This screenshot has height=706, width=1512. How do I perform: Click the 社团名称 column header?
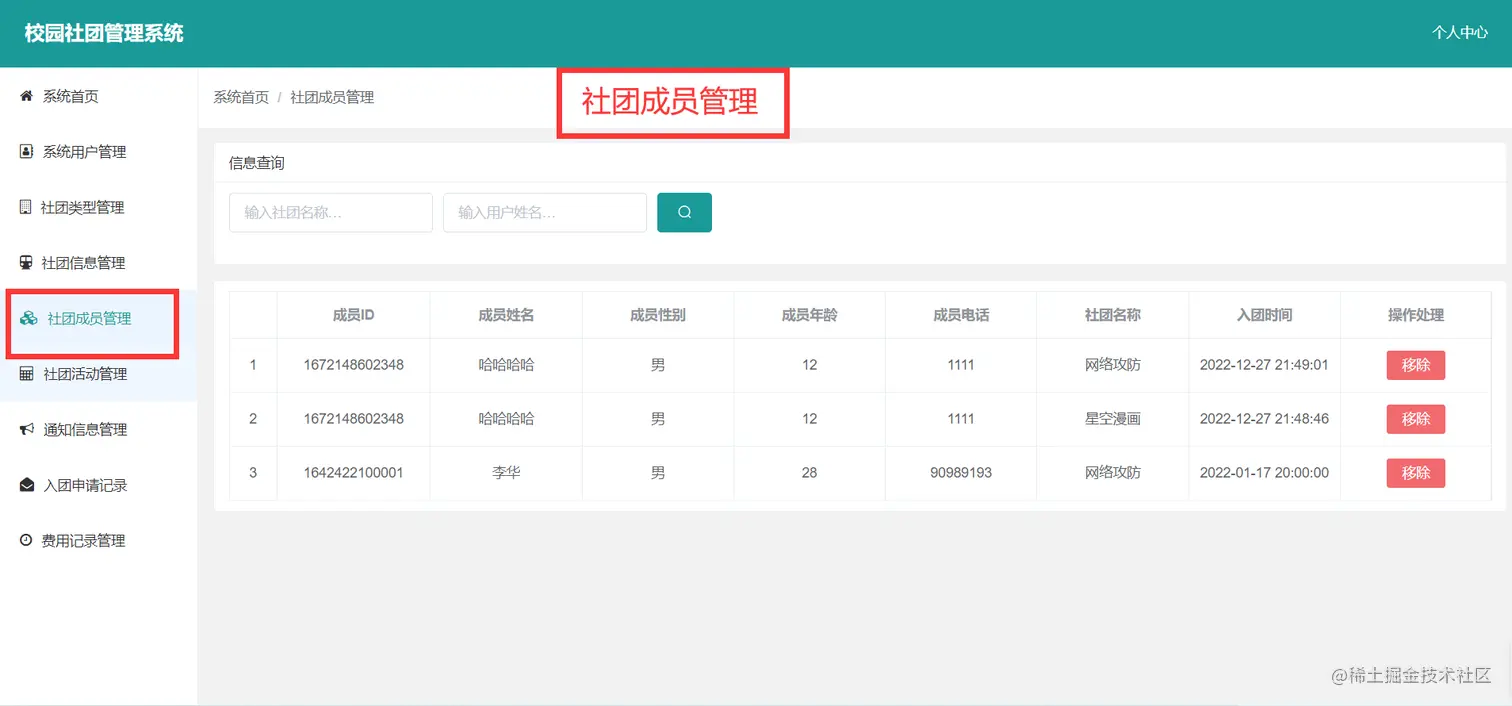pos(1113,315)
